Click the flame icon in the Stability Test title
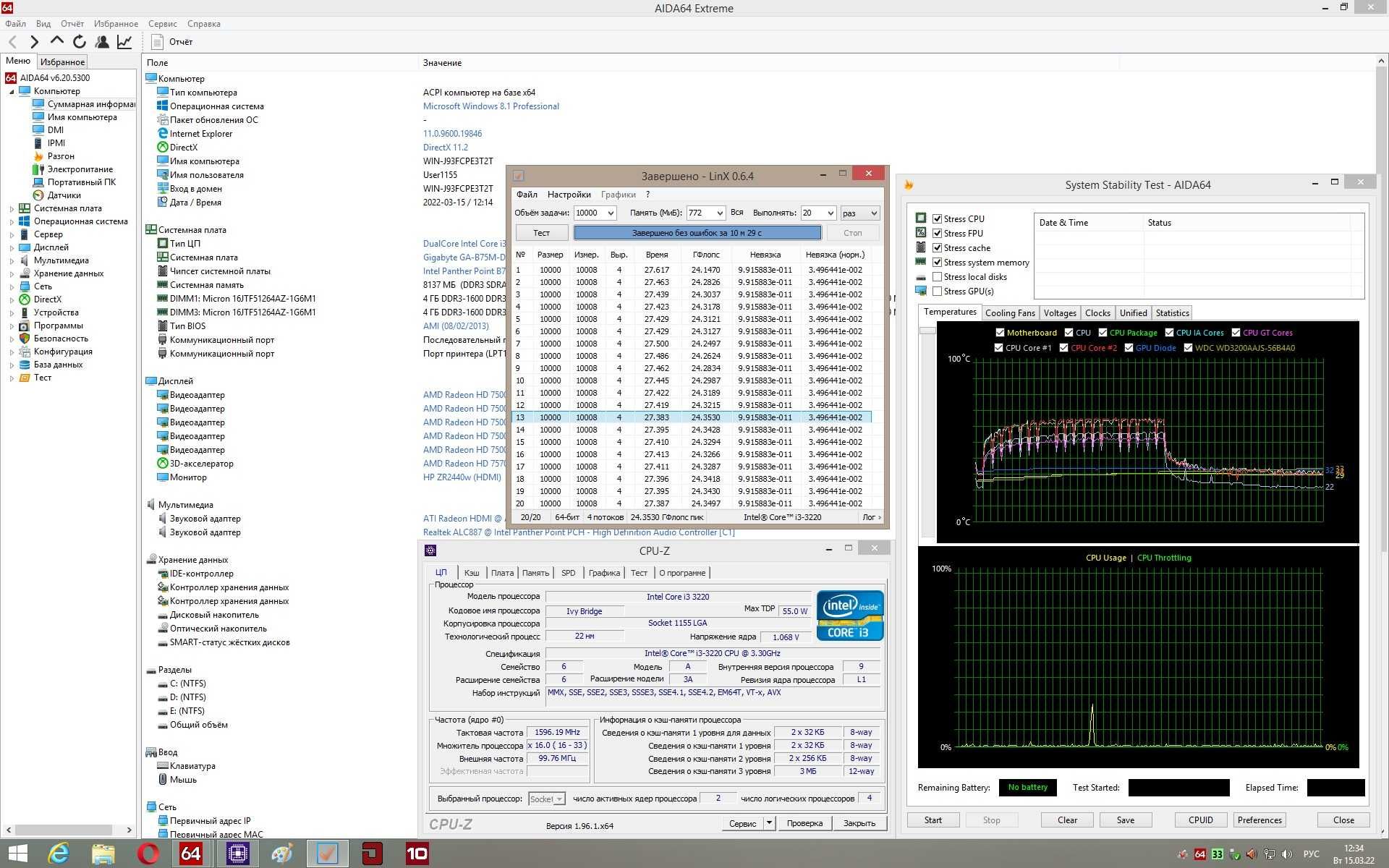The height and width of the screenshot is (868, 1389). [909, 185]
